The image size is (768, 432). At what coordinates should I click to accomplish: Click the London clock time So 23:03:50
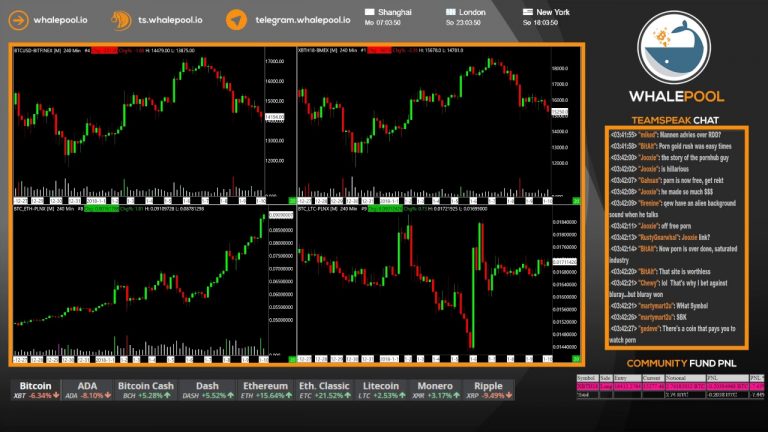[x=463, y=23]
